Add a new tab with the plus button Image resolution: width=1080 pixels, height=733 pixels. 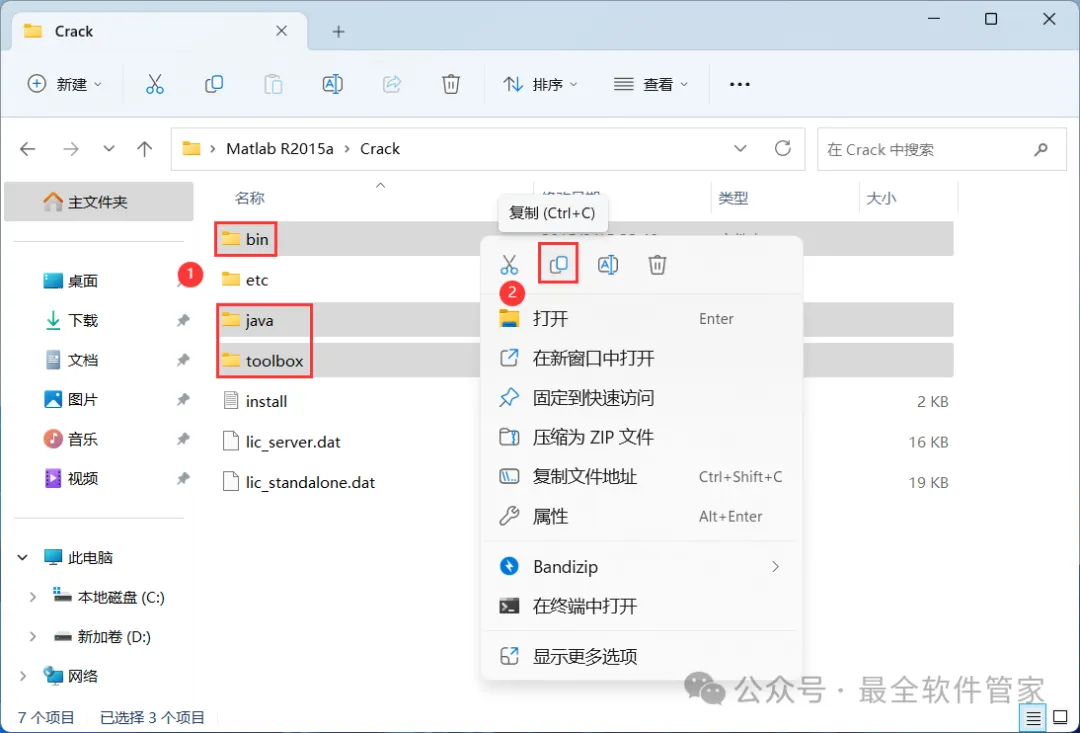coord(338,32)
